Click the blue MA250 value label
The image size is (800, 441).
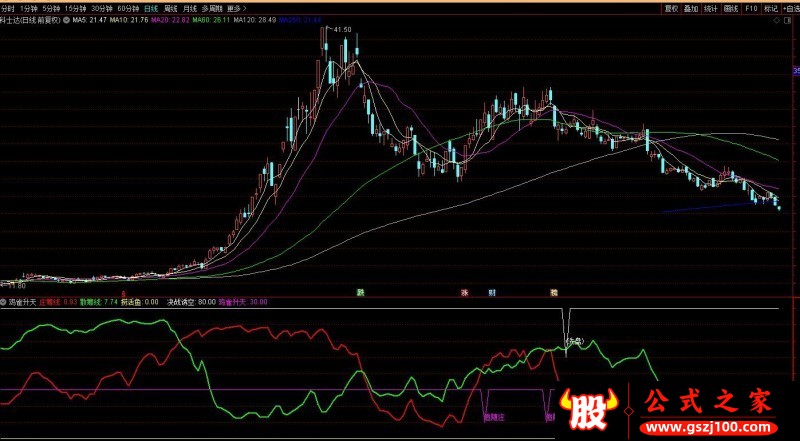click(300, 20)
